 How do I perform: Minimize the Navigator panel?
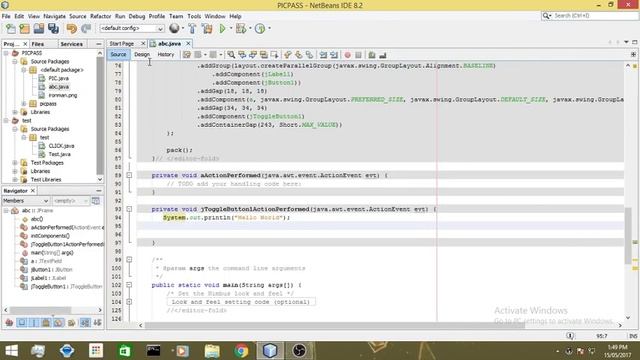(99, 191)
